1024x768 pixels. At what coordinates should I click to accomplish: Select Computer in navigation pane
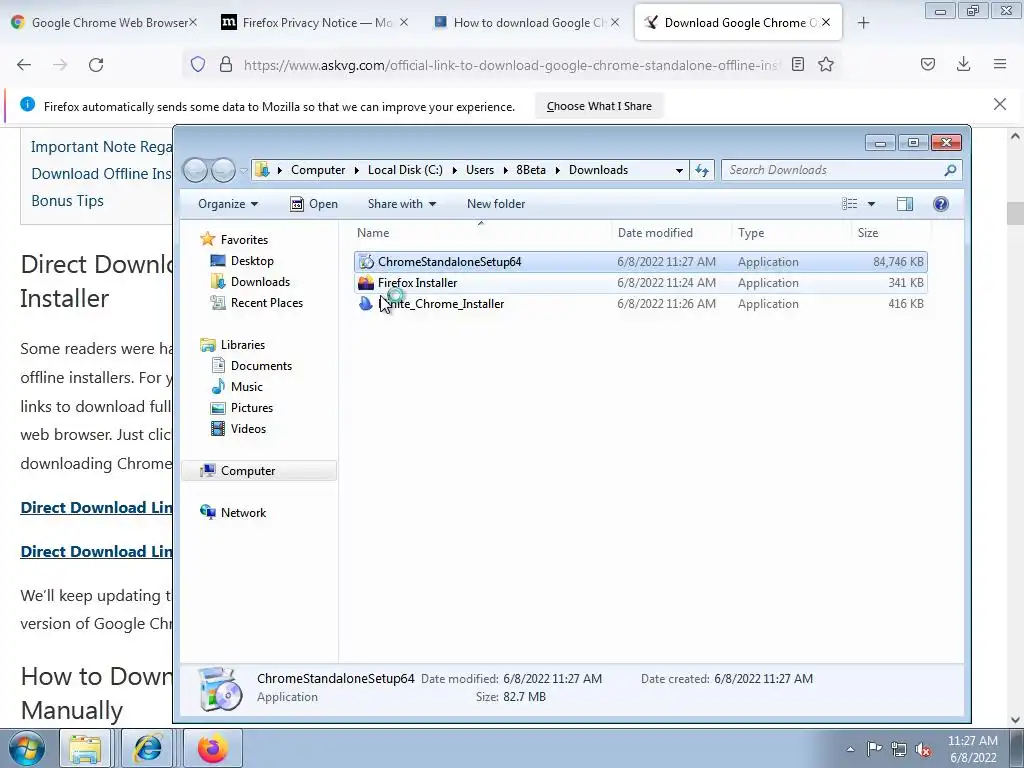259,471
